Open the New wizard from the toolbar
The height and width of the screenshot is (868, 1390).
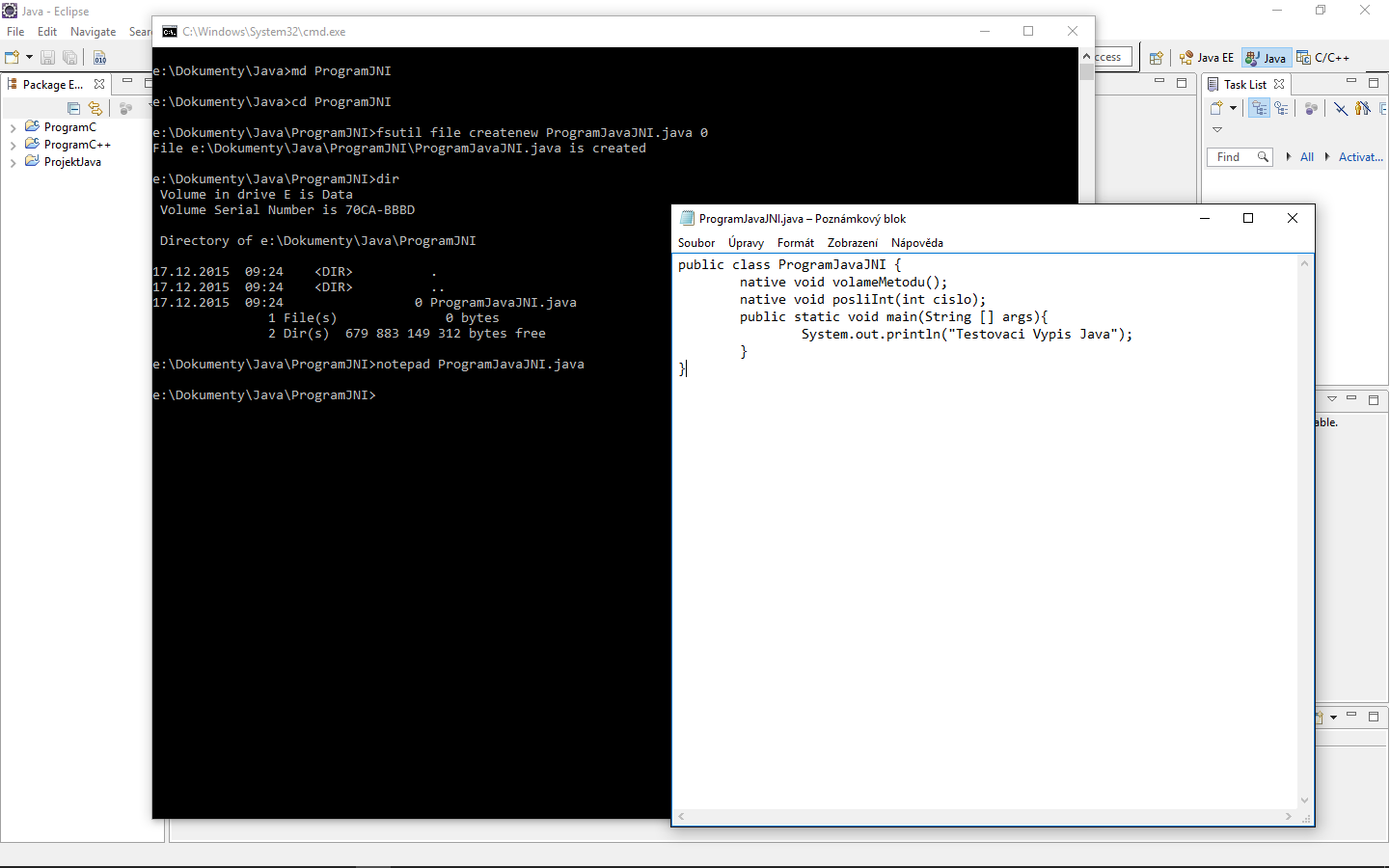12,56
